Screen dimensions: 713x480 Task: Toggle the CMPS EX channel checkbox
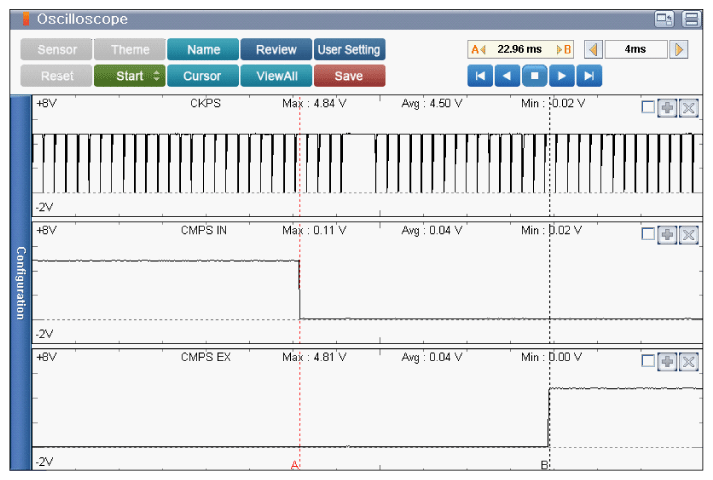pyautogui.click(x=647, y=361)
